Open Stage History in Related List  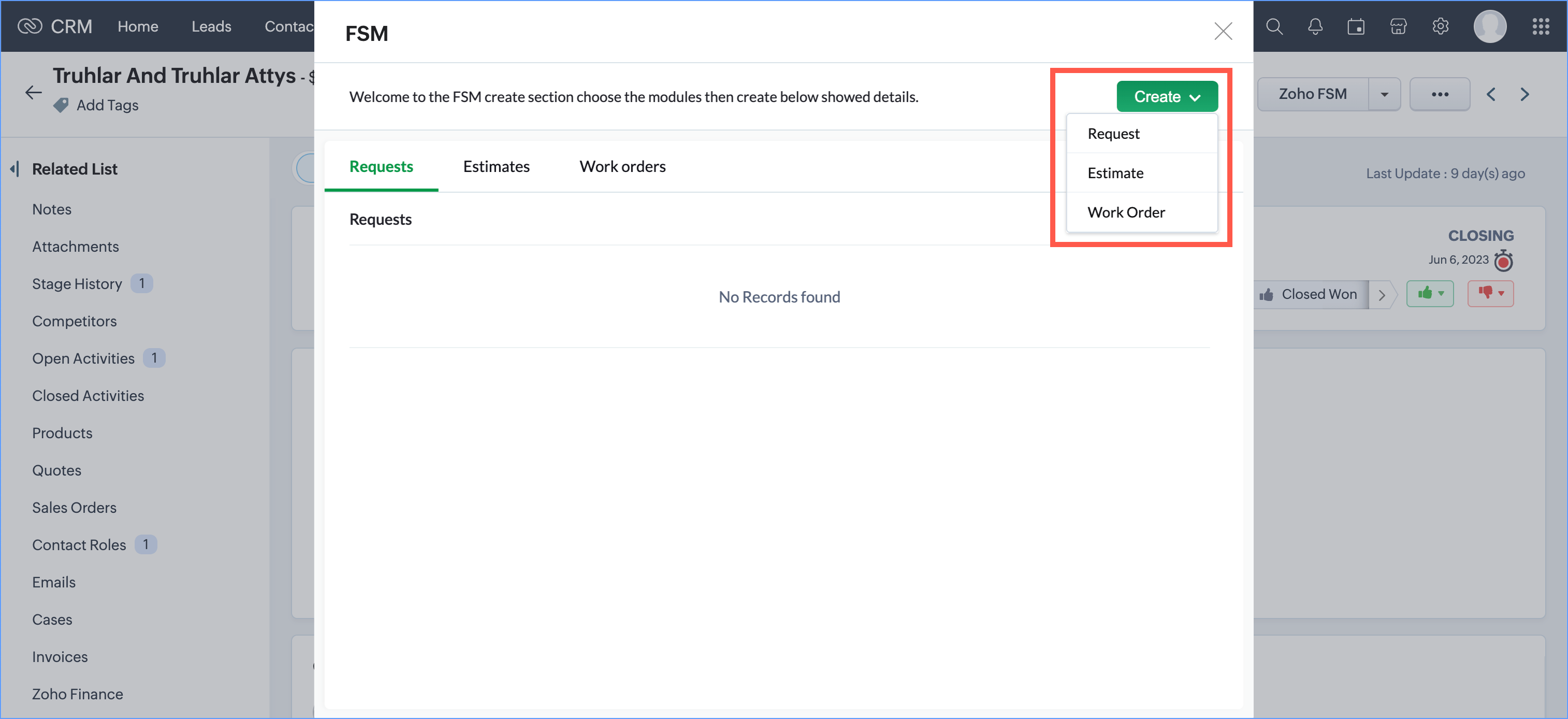pos(77,284)
